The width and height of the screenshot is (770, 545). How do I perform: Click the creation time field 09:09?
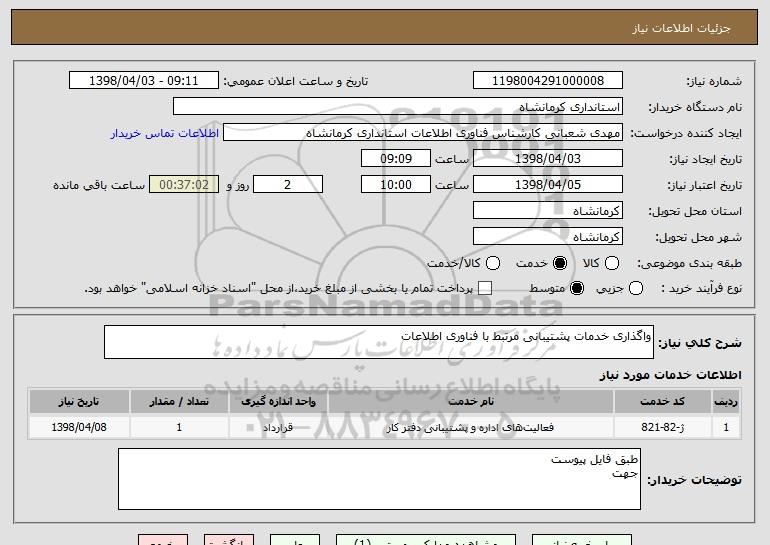[x=396, y=159]
